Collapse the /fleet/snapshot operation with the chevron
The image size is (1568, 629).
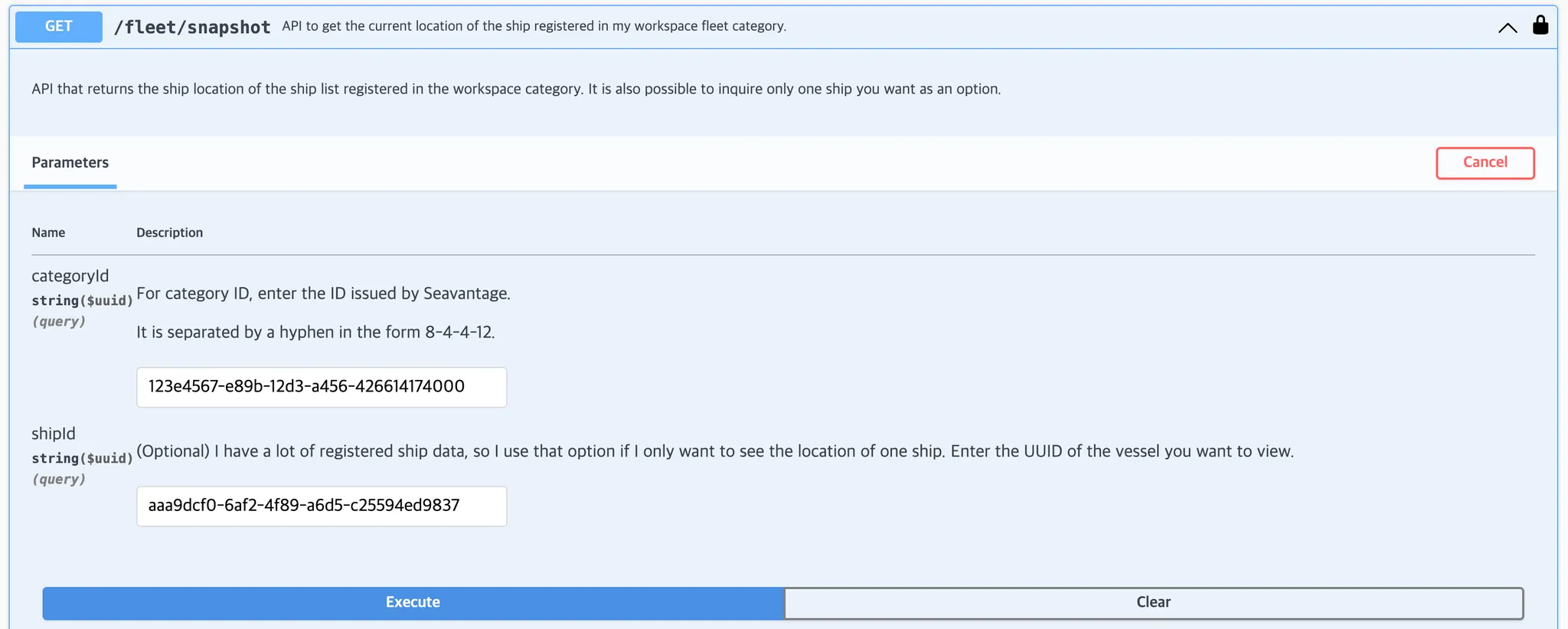[1507, 28]
